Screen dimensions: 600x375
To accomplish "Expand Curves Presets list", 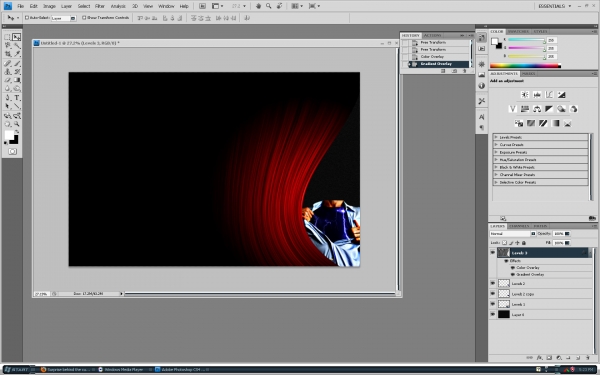I will (496, 145).
